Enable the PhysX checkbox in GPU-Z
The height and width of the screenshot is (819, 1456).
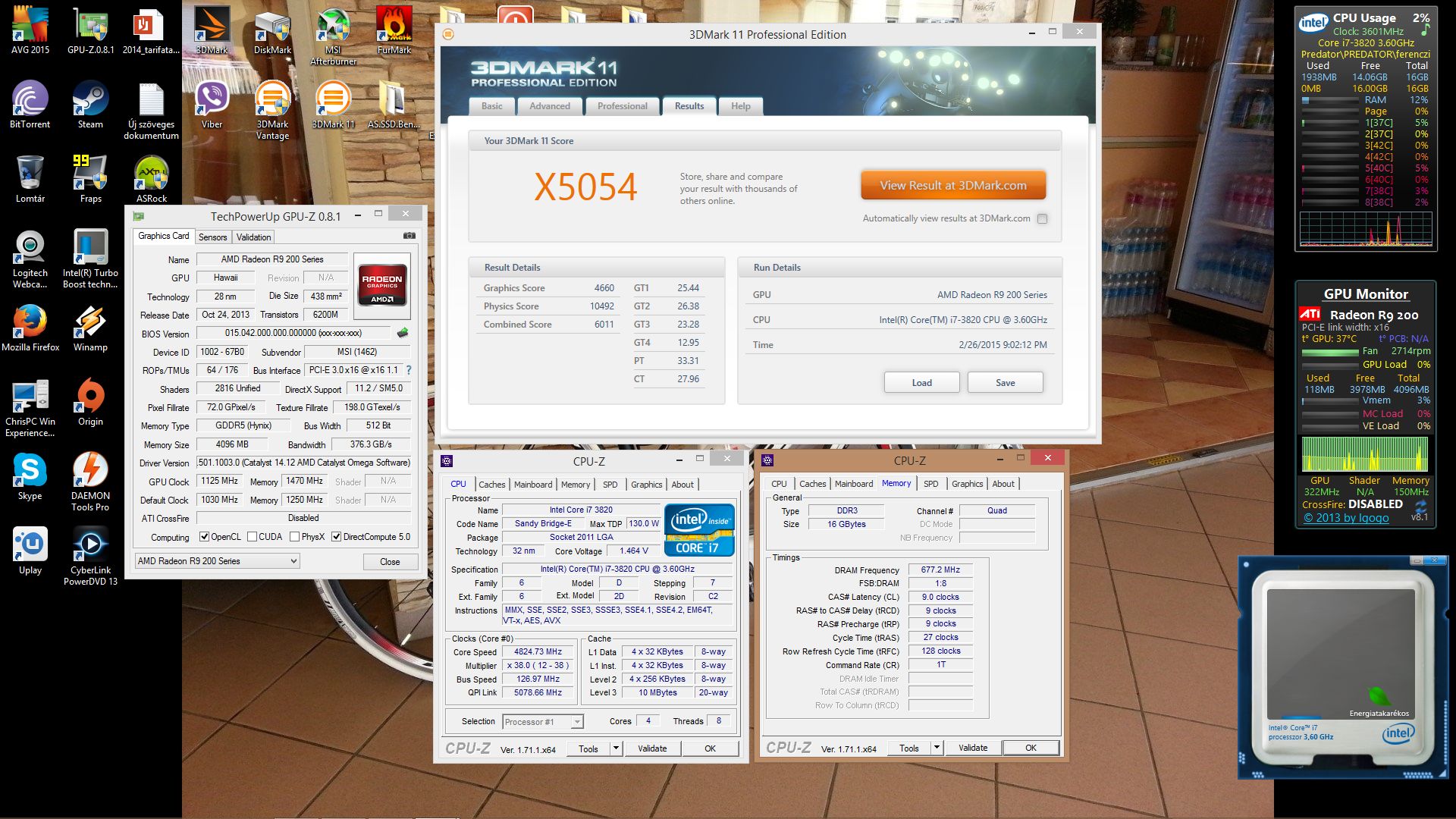tap(294, 537)
